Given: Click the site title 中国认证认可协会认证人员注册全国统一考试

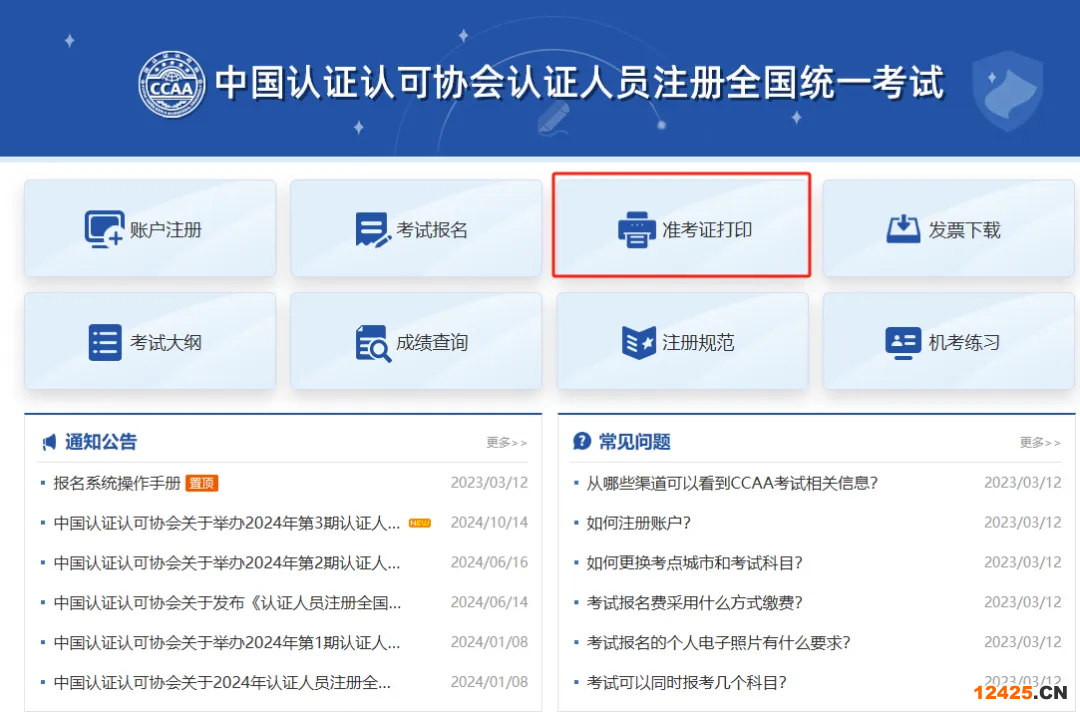Looking at the screenshot, I should click(x=579, y=83).
